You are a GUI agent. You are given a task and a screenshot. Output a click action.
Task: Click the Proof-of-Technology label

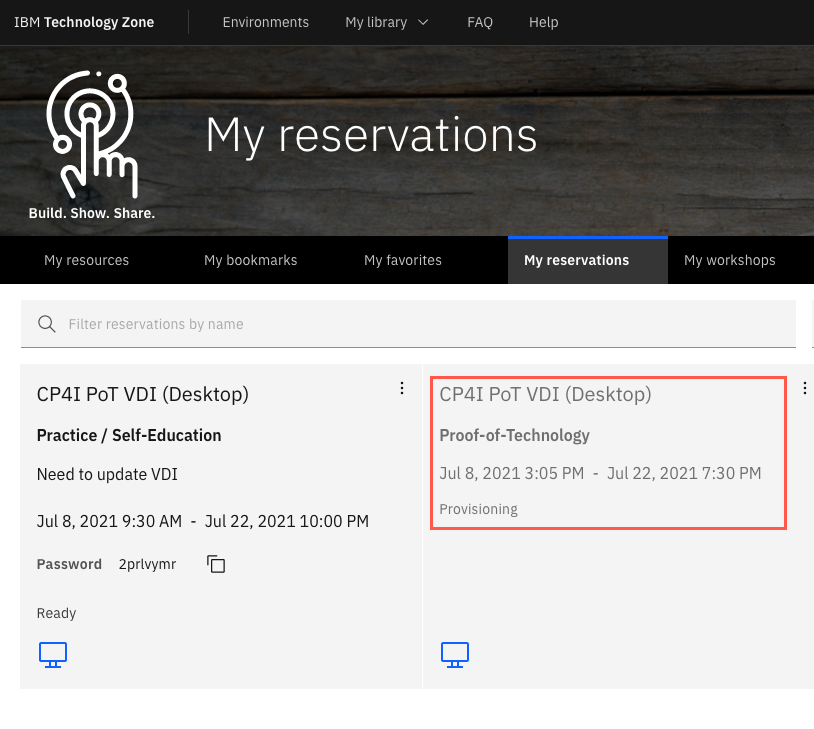coord(514,435)
